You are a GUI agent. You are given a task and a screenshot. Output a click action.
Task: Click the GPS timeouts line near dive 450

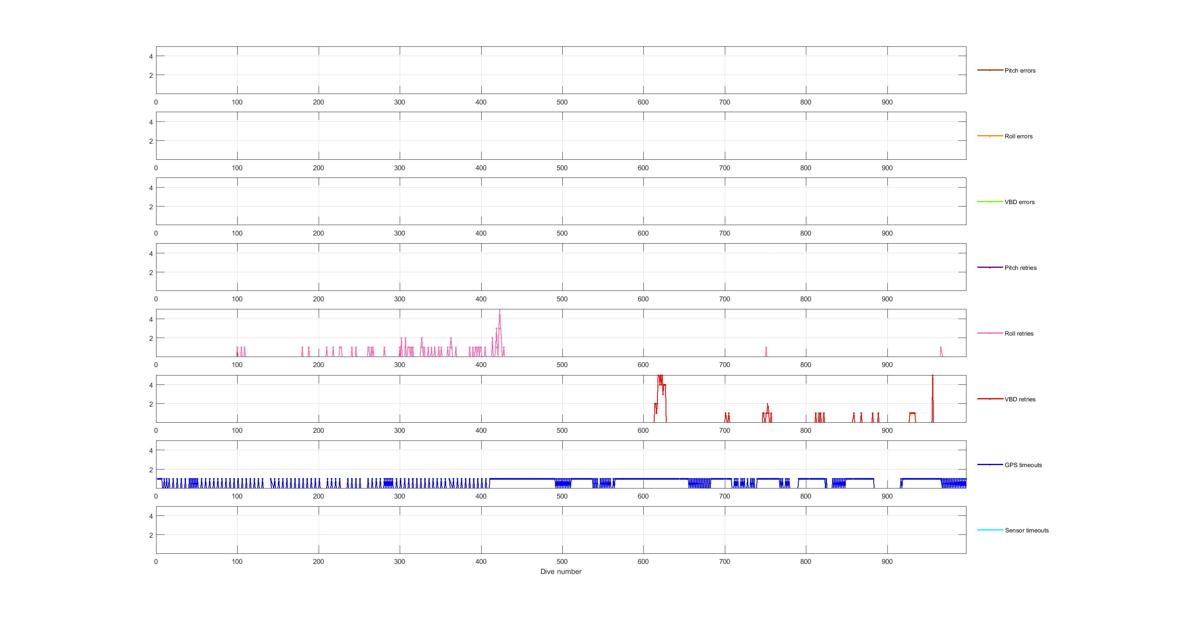pos(522,478)
